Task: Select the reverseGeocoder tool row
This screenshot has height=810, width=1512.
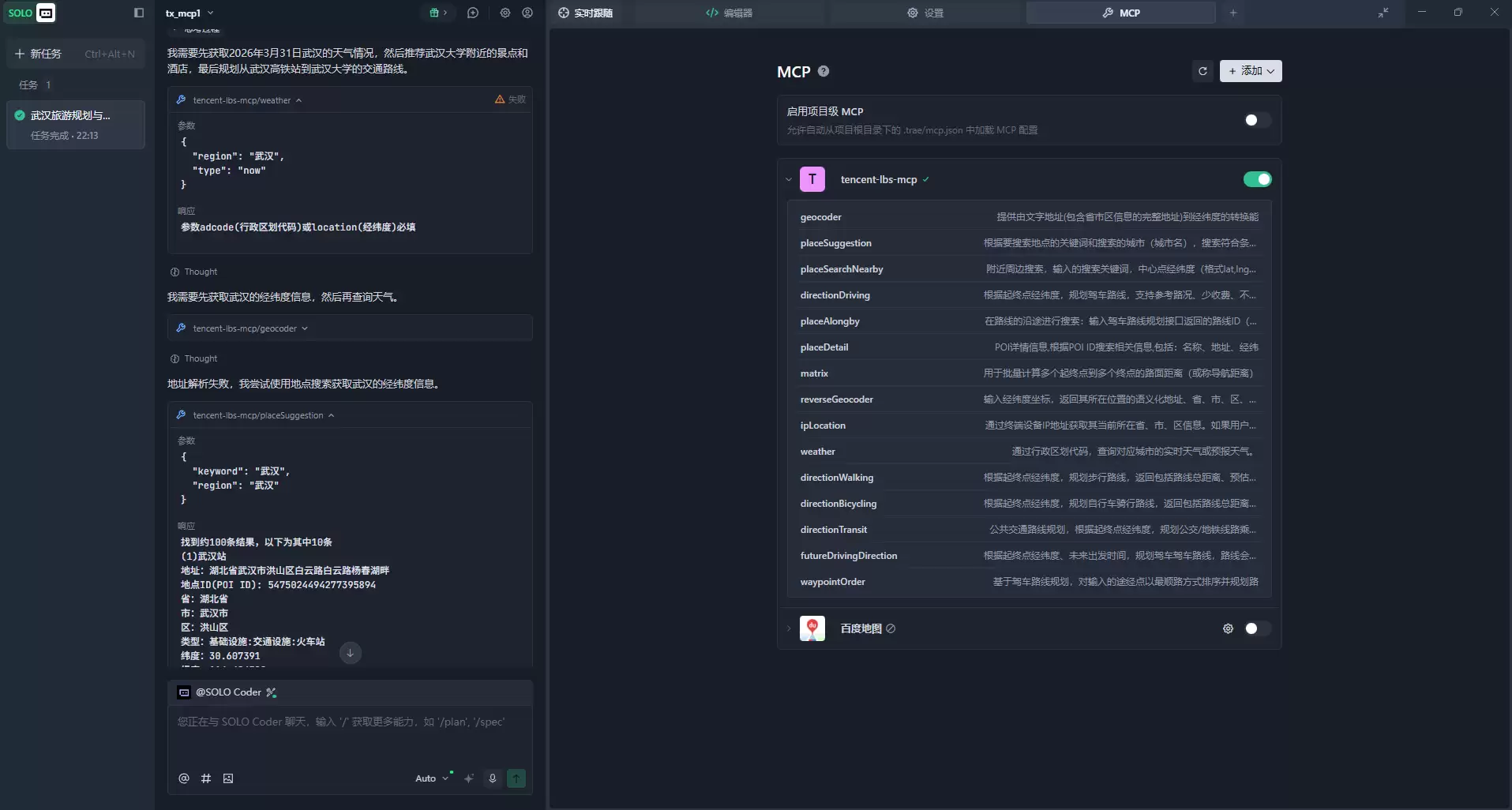Action: pyautogui.click(x=1029, y=399)
